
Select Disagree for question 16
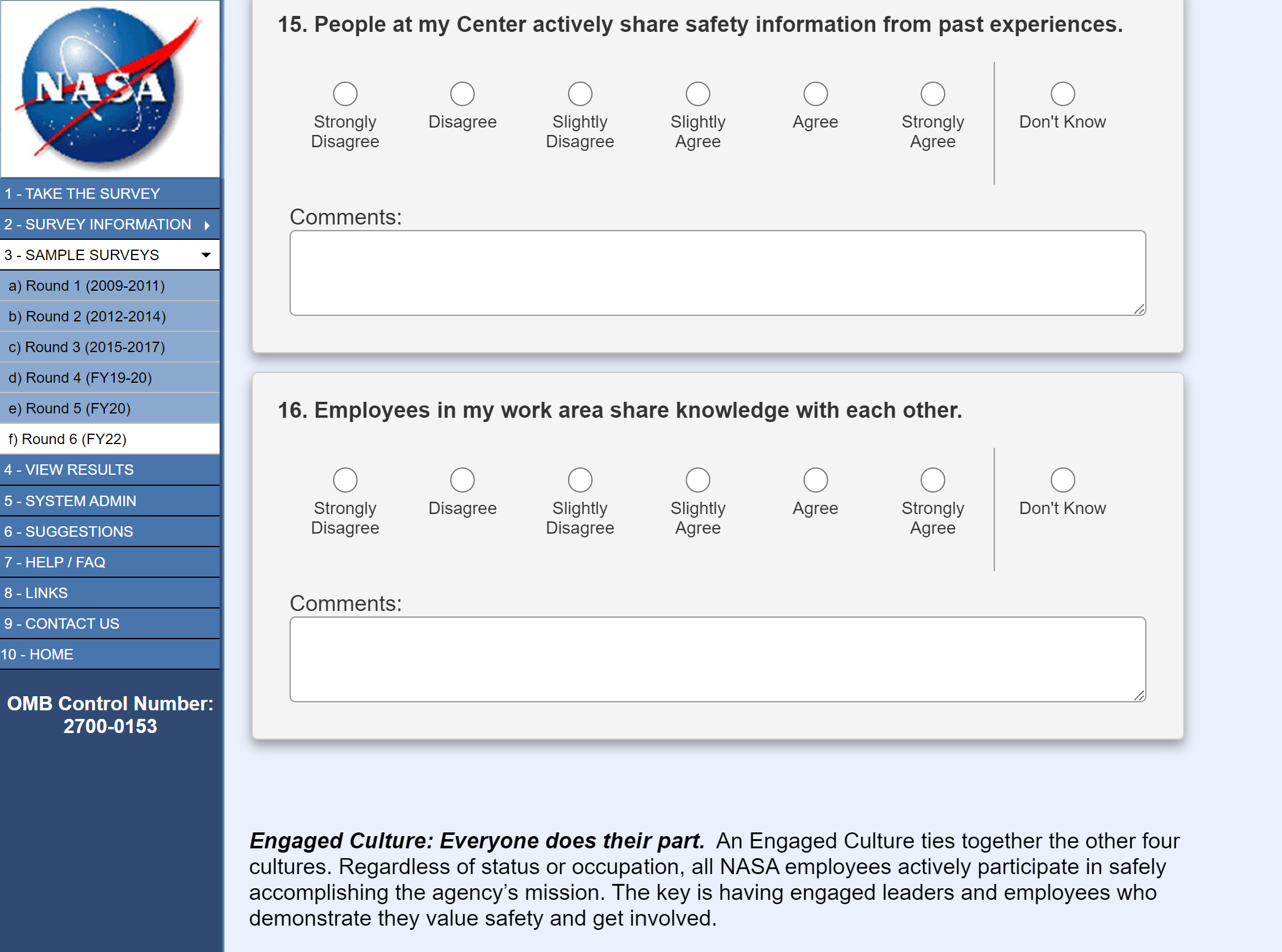click(462, 480)
